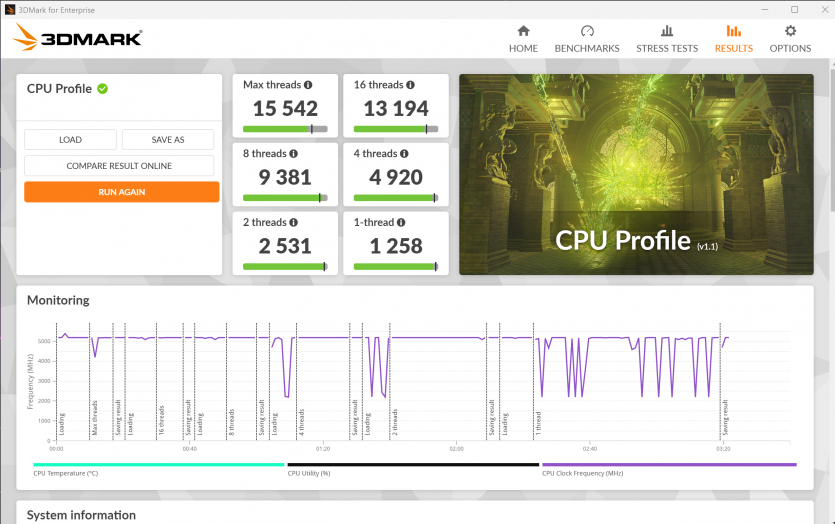Screen dimensions: 835x524
Task: Click info icon next to Max threads
Action: pos(308,85)
